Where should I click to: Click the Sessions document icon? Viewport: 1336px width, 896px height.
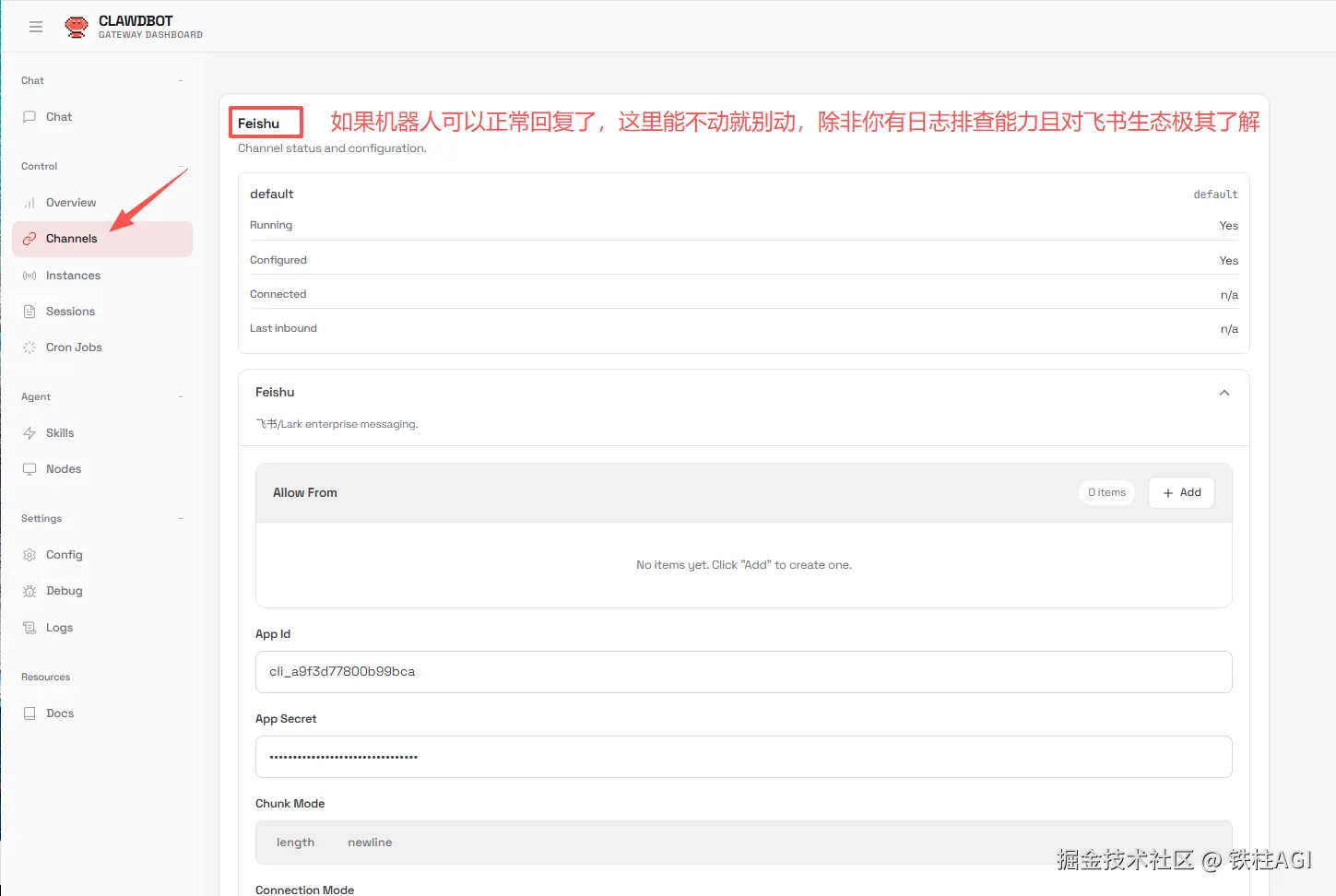tap(30, 312)
